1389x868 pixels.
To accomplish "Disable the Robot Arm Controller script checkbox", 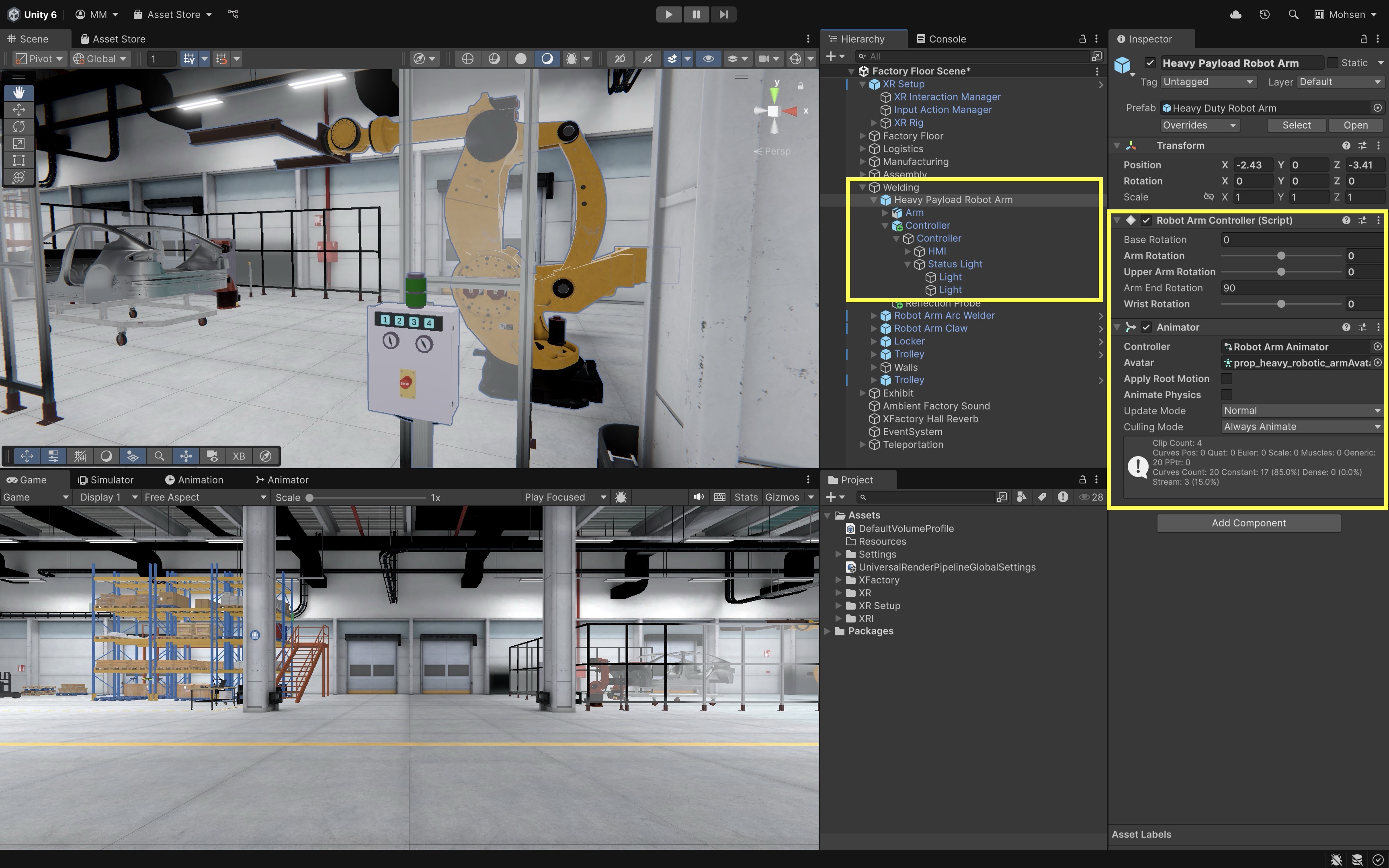I will (x=1146, y=221).
